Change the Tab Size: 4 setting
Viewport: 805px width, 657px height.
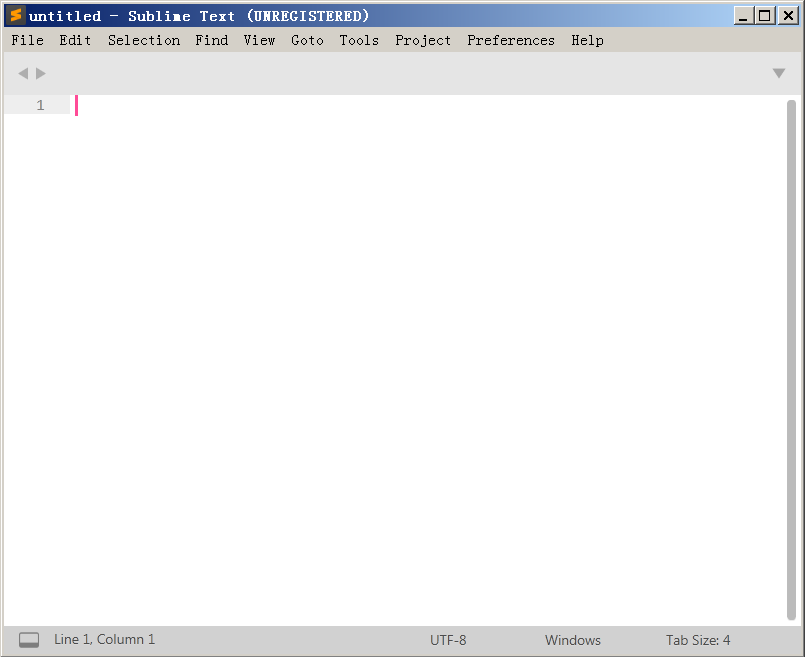(x=698, y=640)
